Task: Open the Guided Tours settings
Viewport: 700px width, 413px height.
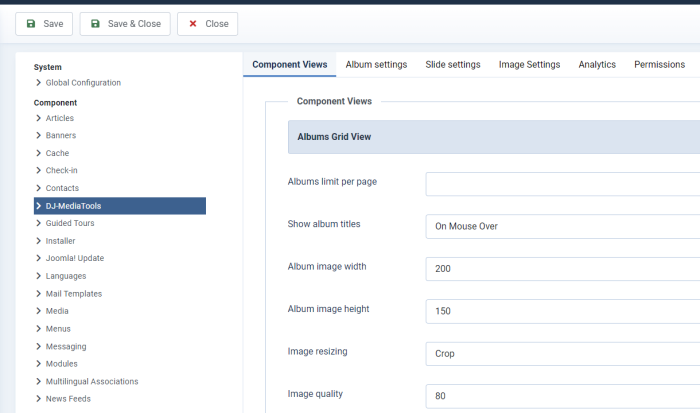Action: tap(70, 223)
